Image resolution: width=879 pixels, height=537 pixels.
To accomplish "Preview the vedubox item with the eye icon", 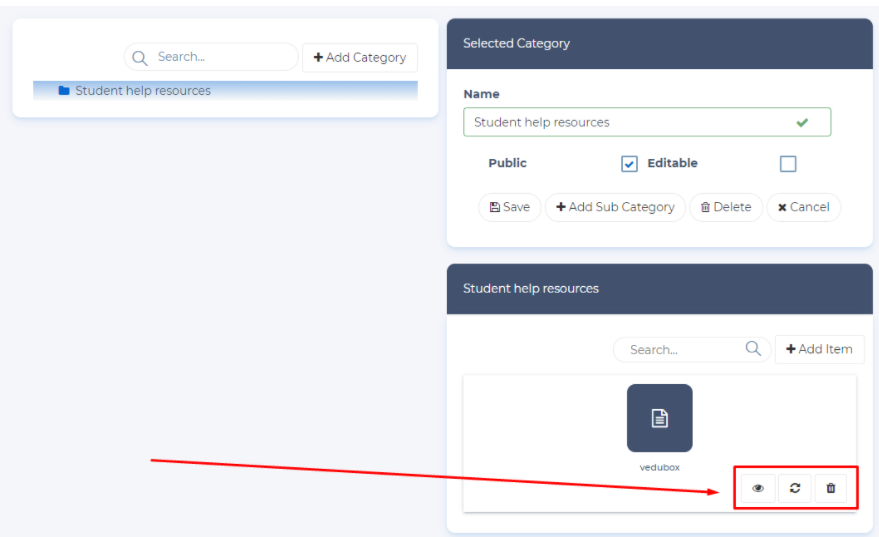I will tap(758, 488).
